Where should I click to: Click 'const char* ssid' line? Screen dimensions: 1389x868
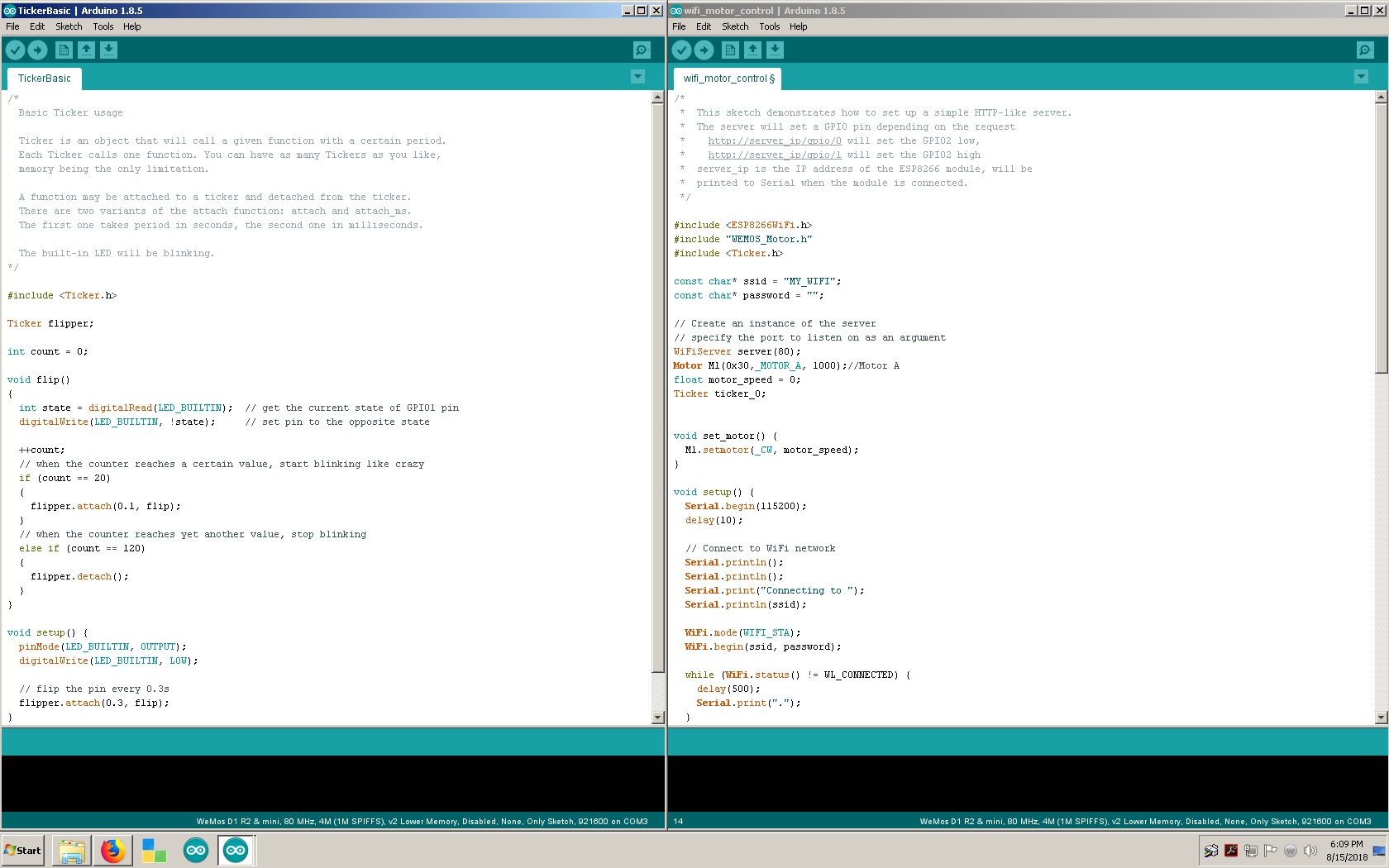757,281
